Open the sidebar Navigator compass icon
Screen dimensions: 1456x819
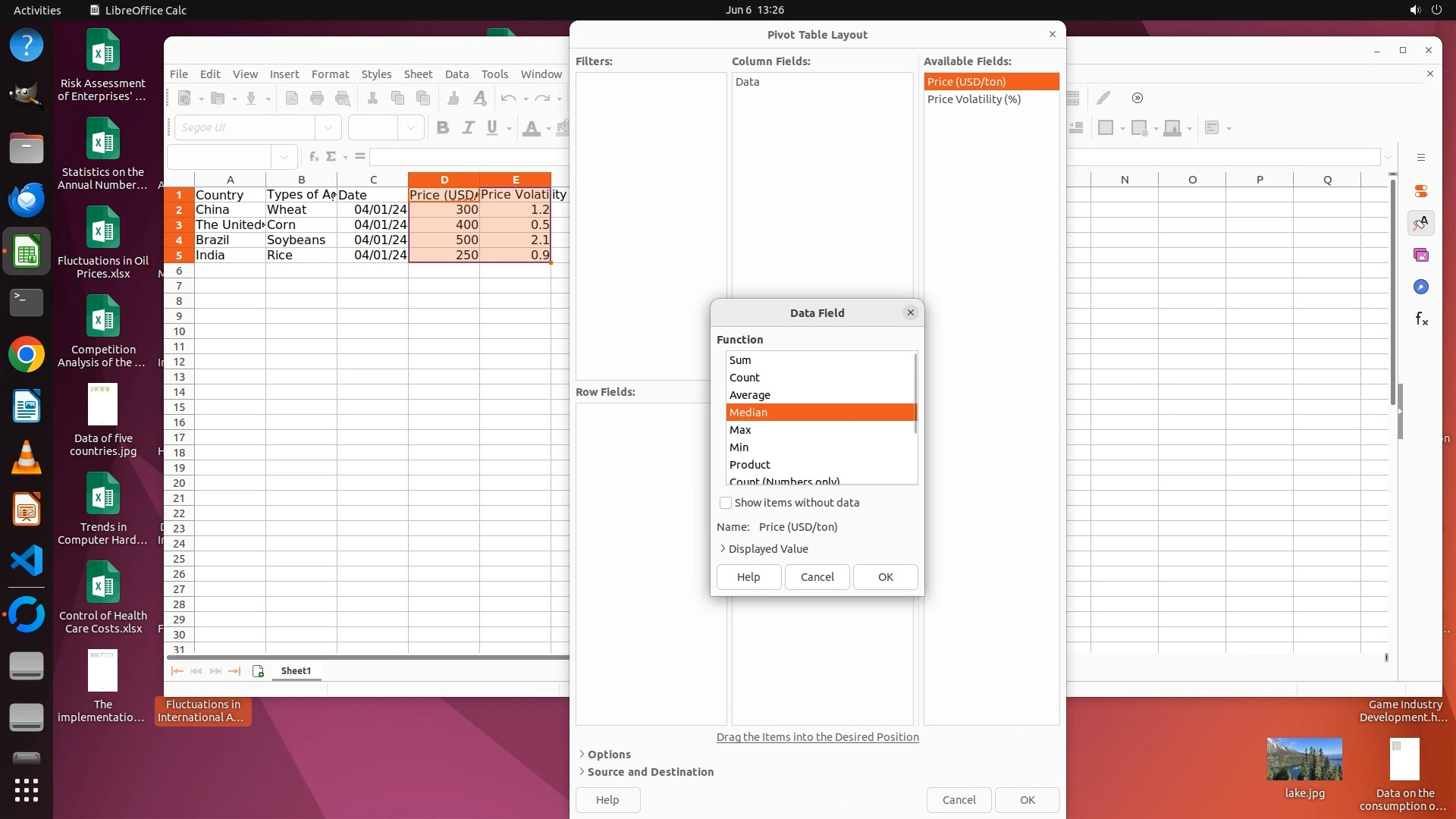coord(1421,287)
